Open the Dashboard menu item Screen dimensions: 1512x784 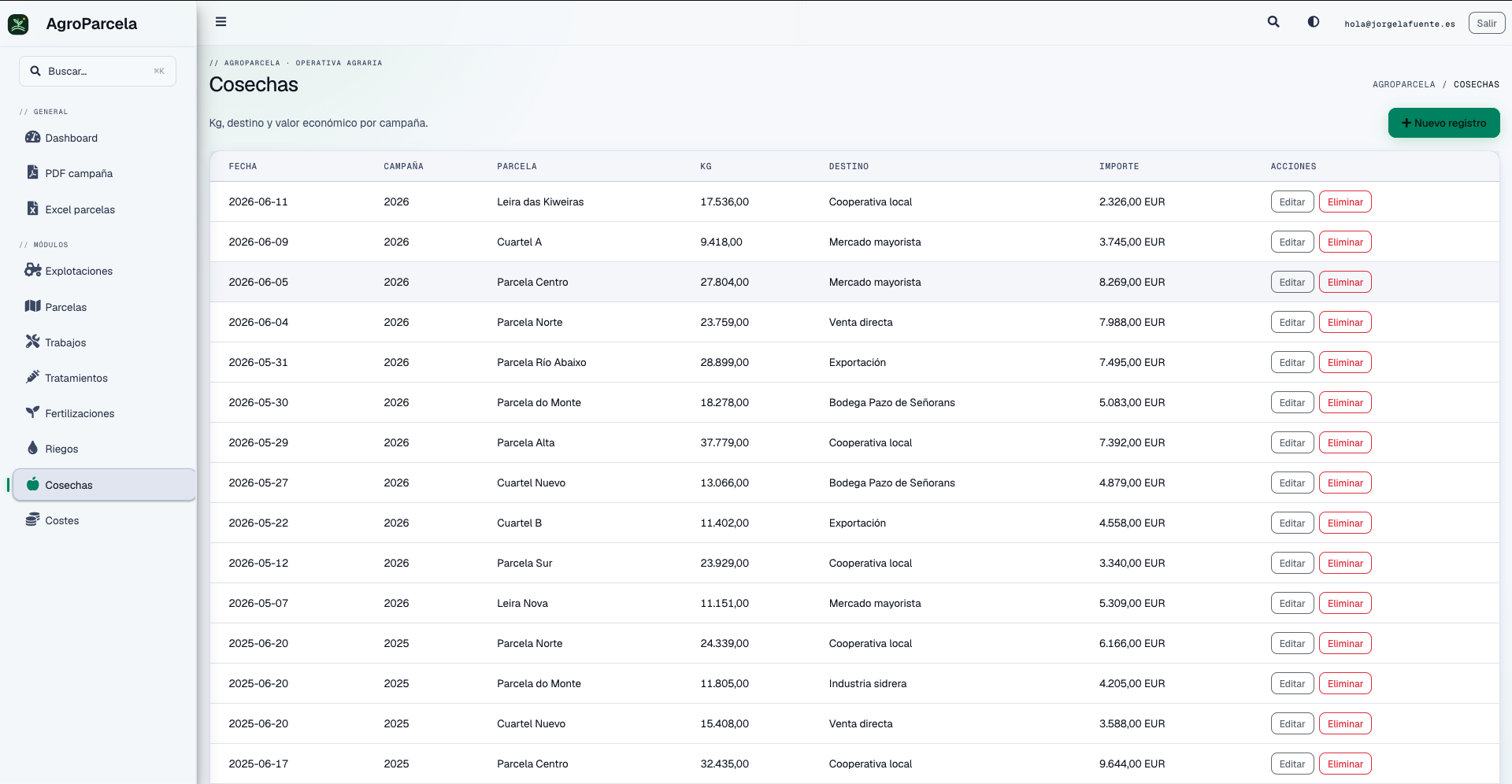pyautogui.click(x=104, y=138)
